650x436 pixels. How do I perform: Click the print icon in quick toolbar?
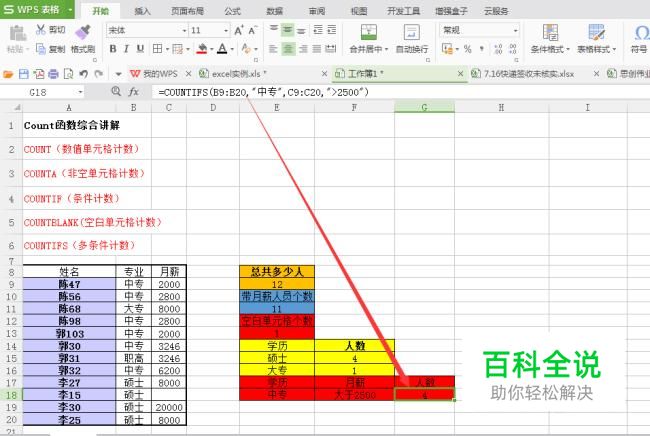click(53, 74)
